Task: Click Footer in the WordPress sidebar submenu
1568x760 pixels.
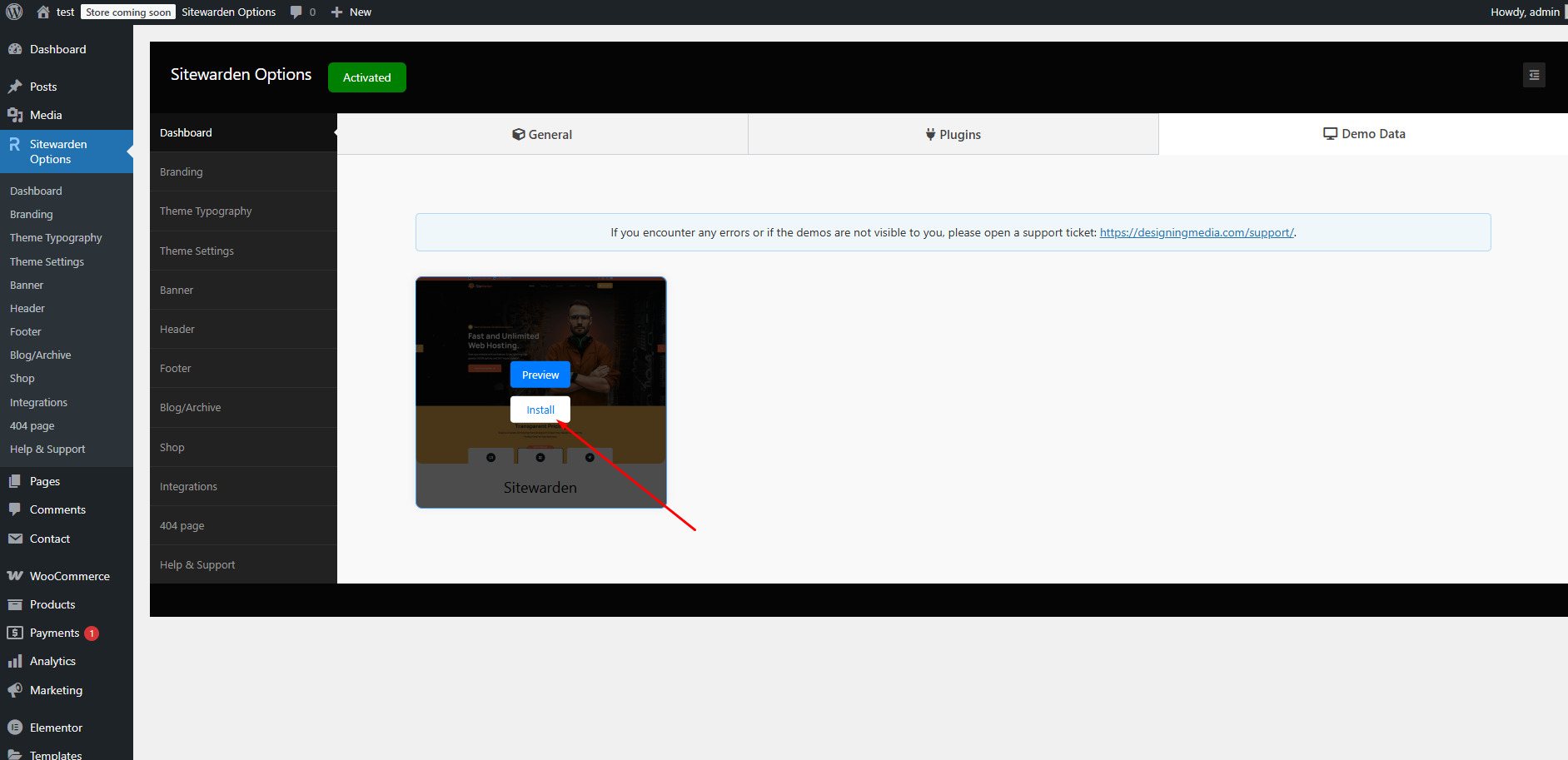Action: pos(26,331)
